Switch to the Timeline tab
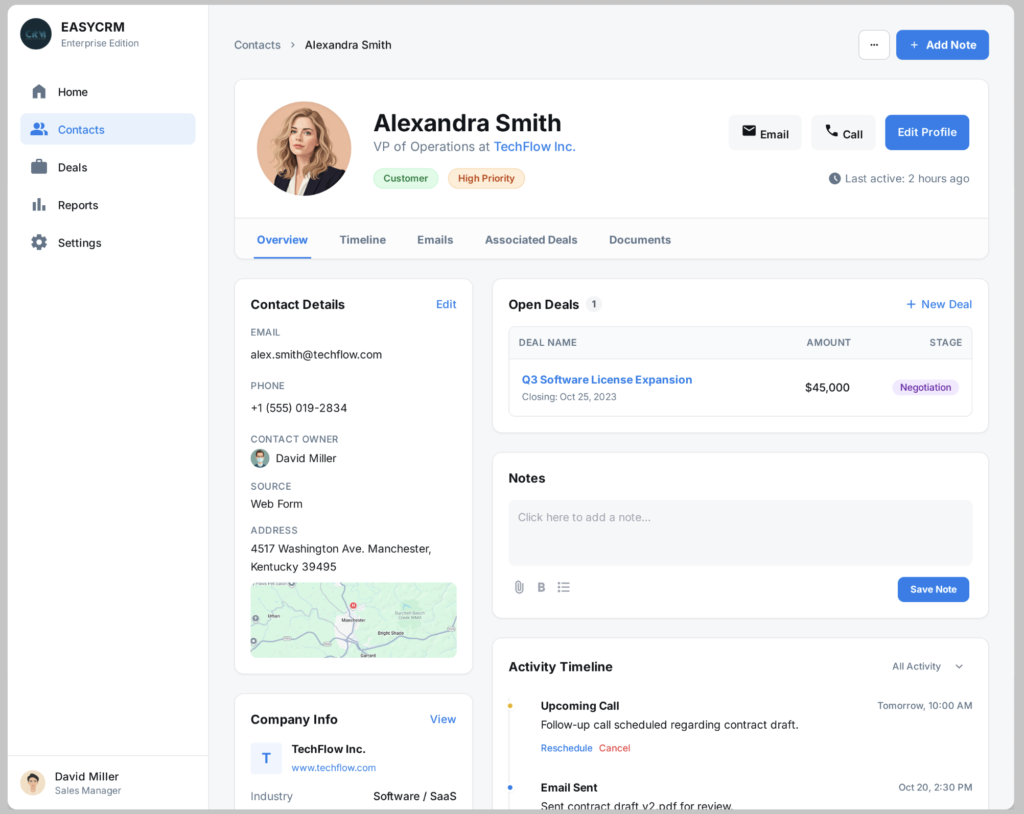 [x=362, y=240]
